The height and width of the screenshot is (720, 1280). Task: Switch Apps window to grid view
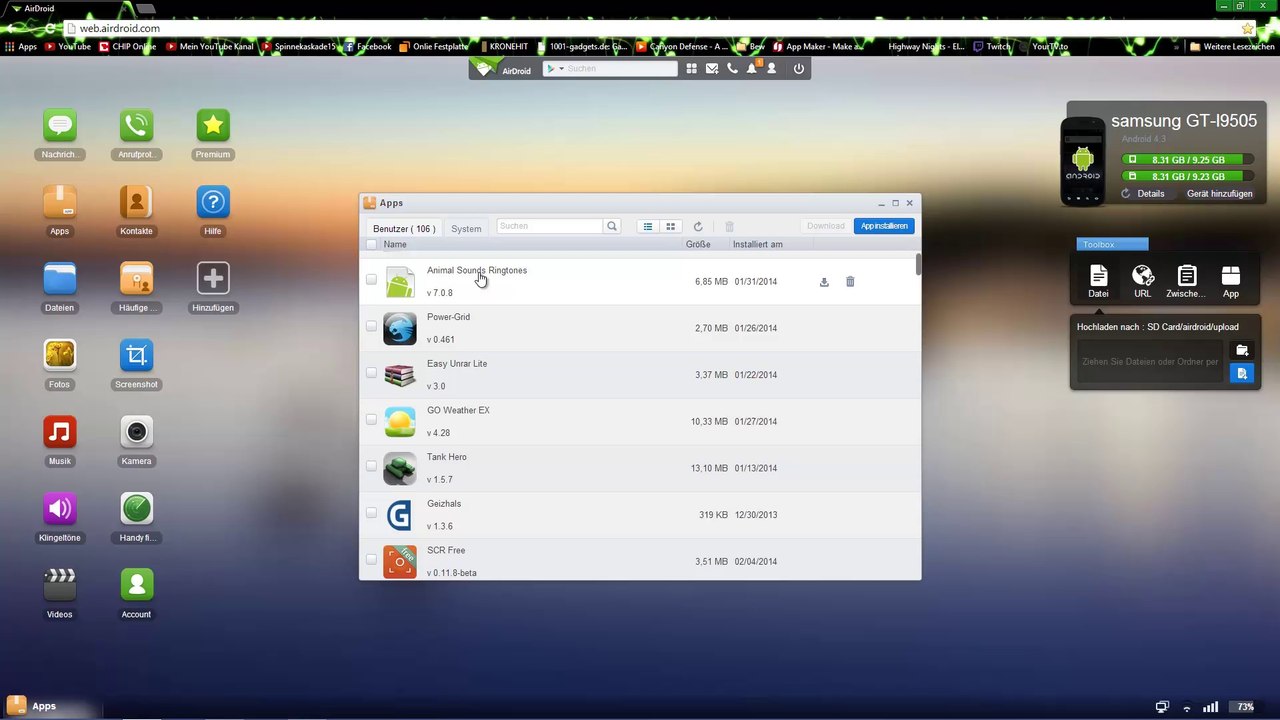point(671,227)
